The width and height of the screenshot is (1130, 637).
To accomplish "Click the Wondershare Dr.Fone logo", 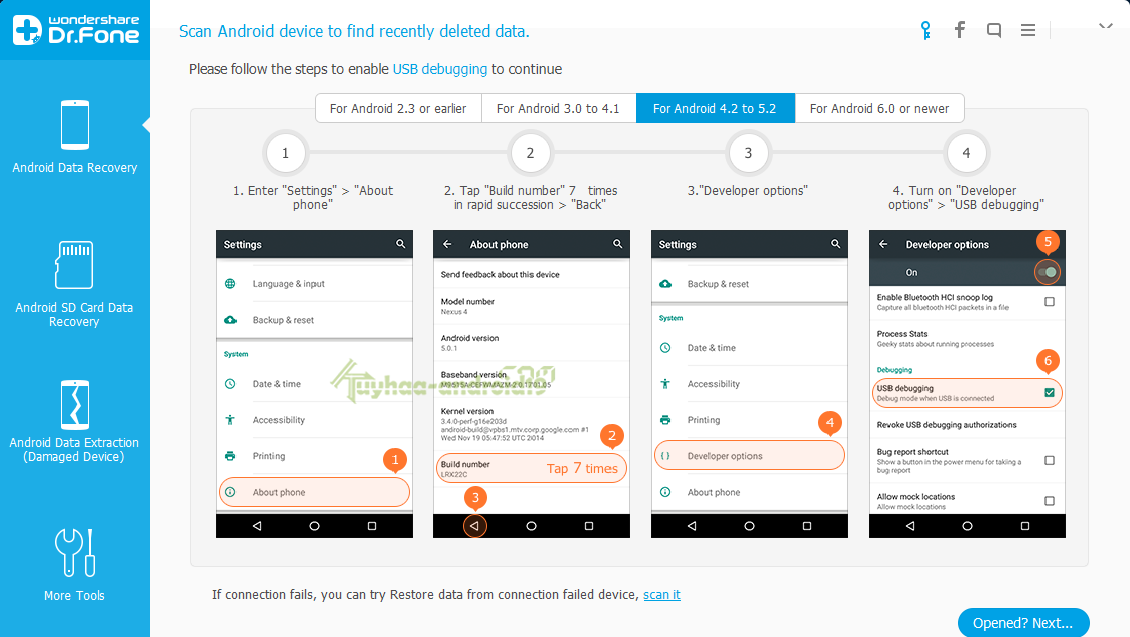I will tap(76, 30).
